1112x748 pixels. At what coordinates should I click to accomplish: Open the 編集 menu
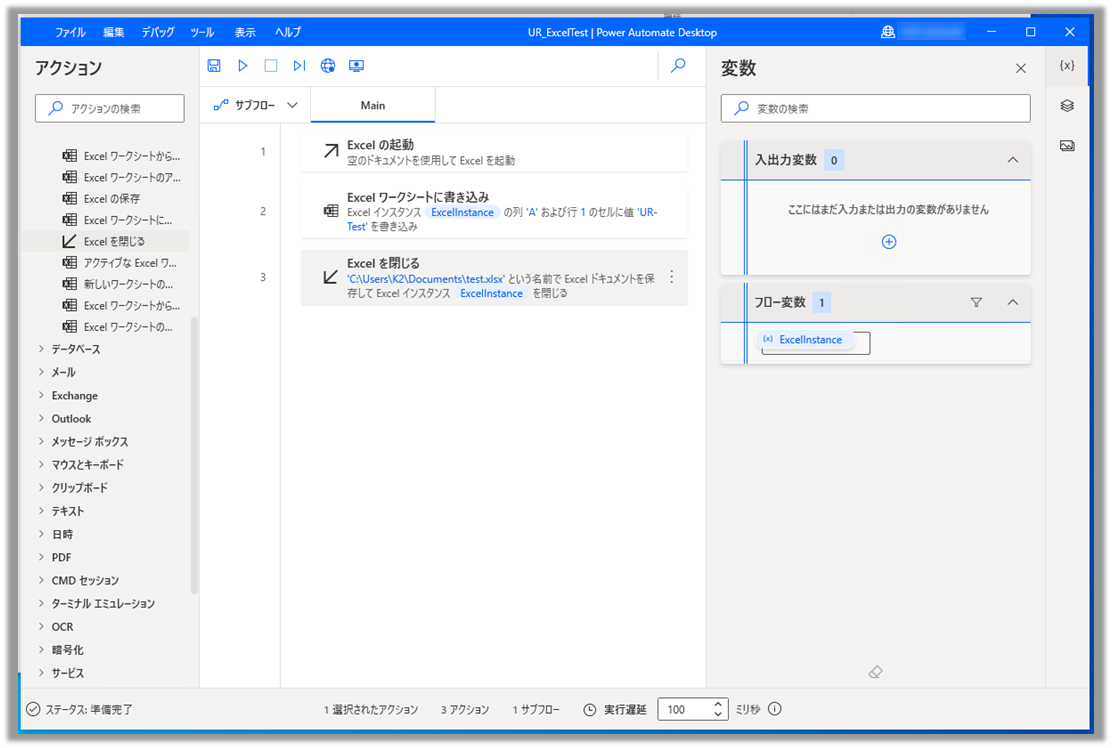(x=113, y=32)
